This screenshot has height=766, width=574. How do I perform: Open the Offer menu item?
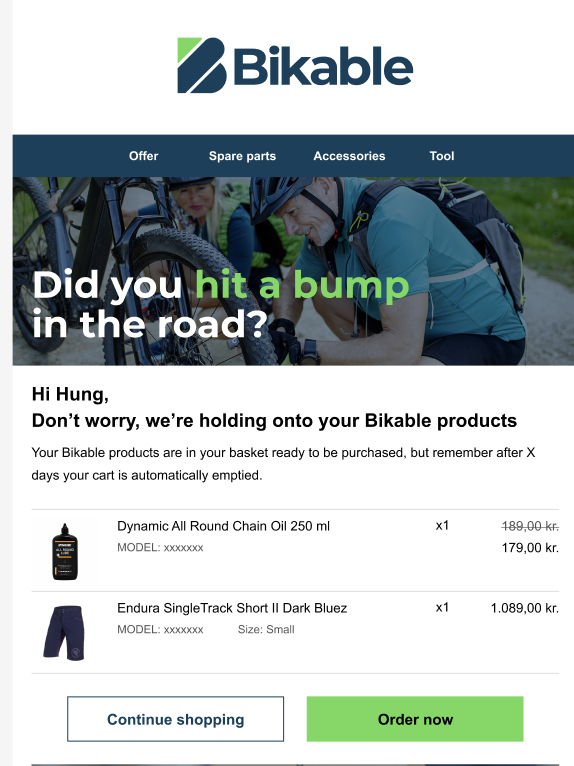click(144, 156)
